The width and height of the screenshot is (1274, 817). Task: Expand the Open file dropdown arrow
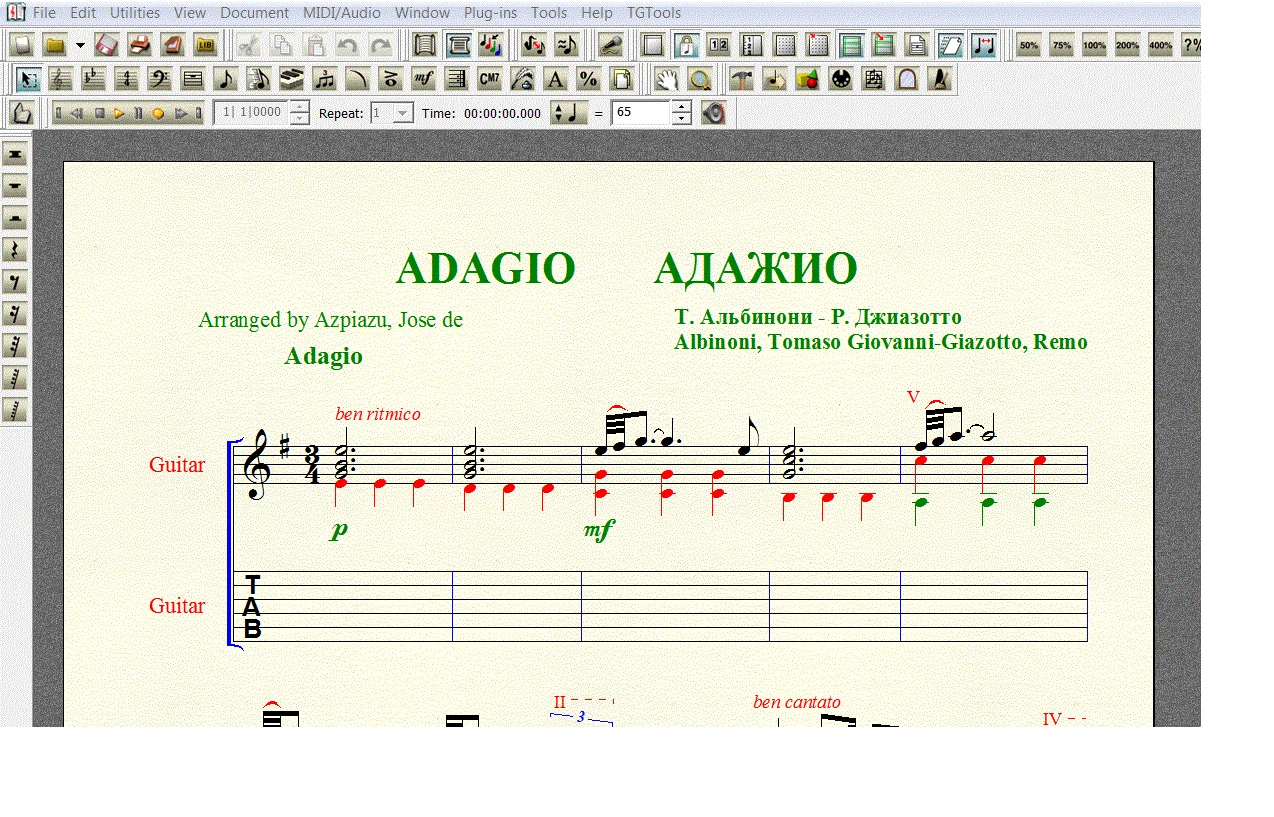80,45
